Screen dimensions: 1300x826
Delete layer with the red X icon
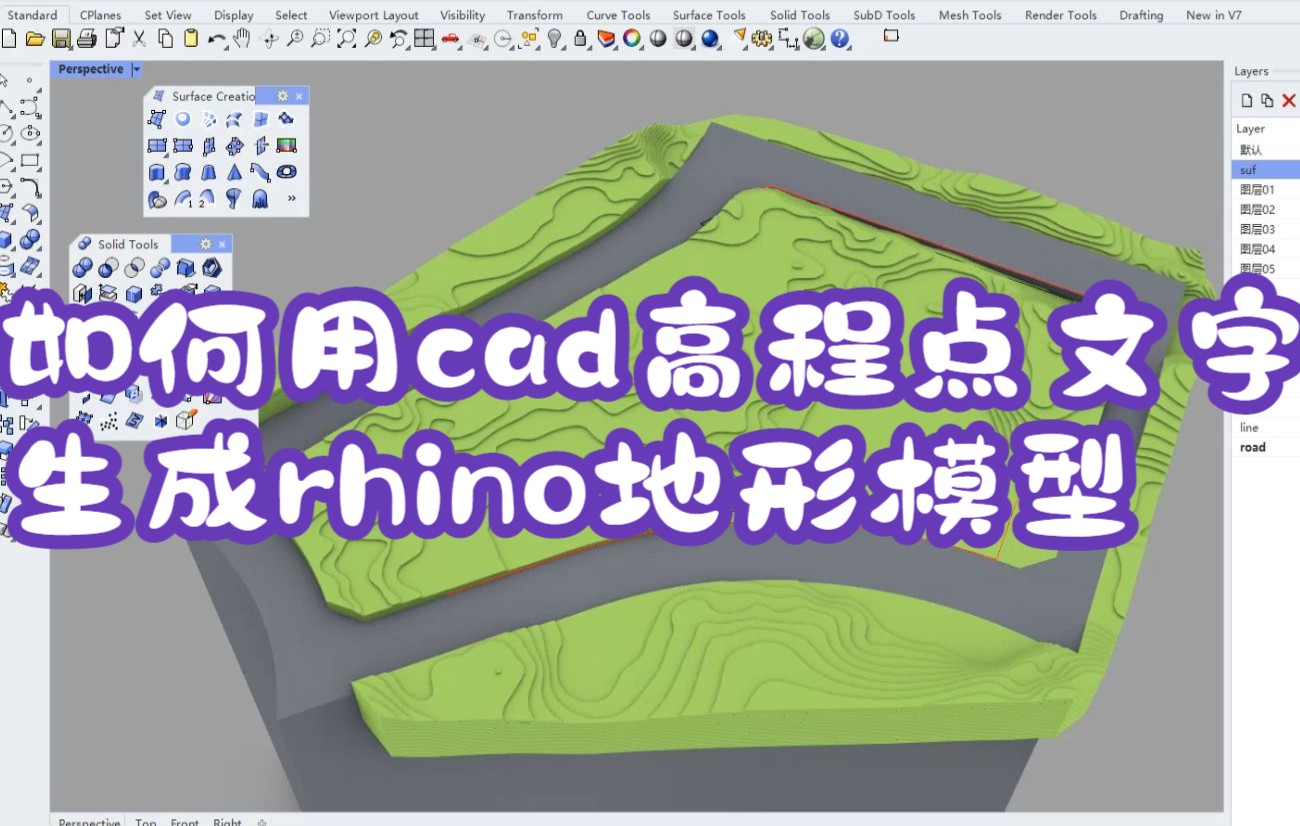1288,100
